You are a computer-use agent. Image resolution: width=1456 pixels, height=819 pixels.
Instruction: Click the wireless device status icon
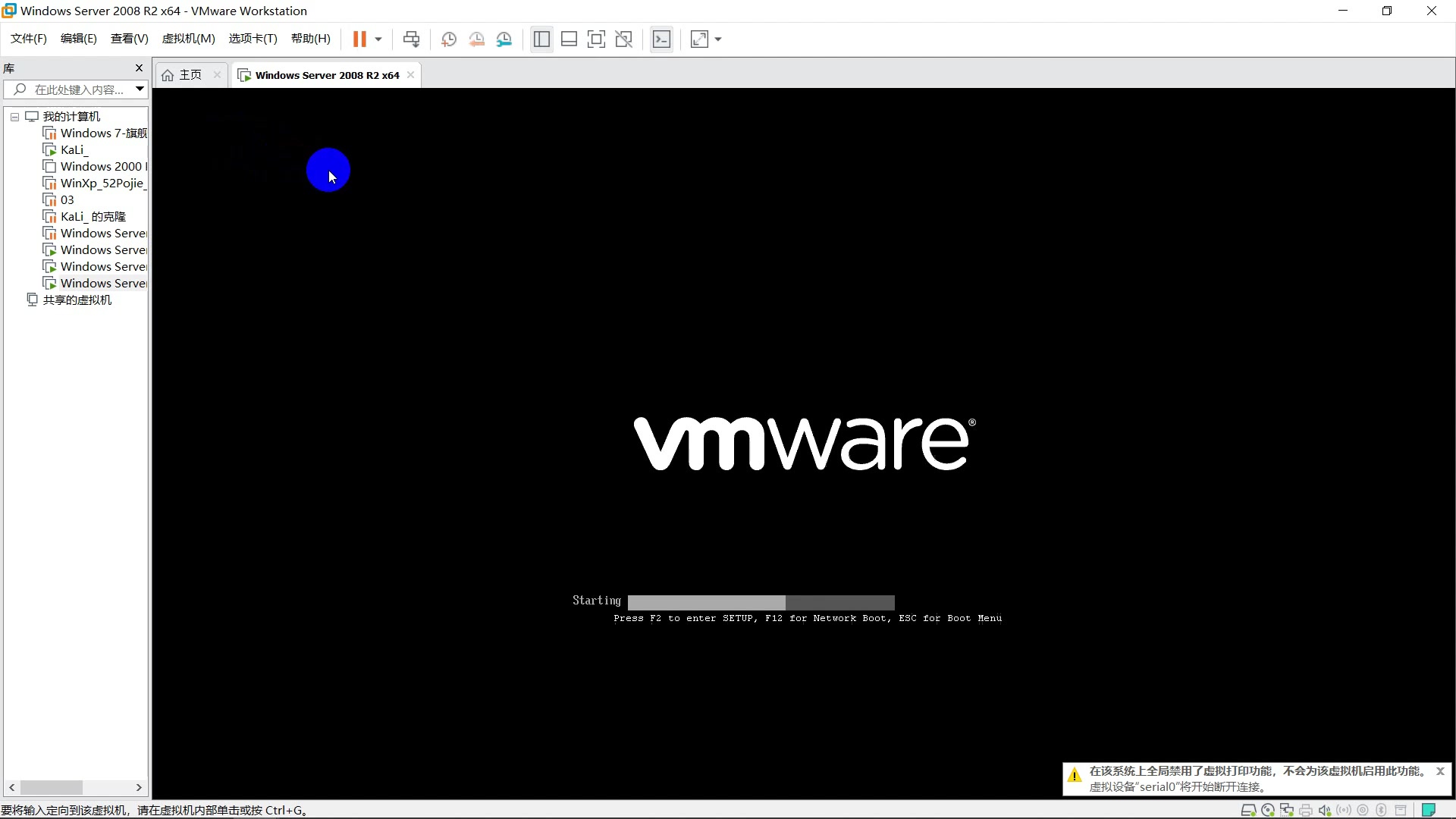[x=1344, y=810]
